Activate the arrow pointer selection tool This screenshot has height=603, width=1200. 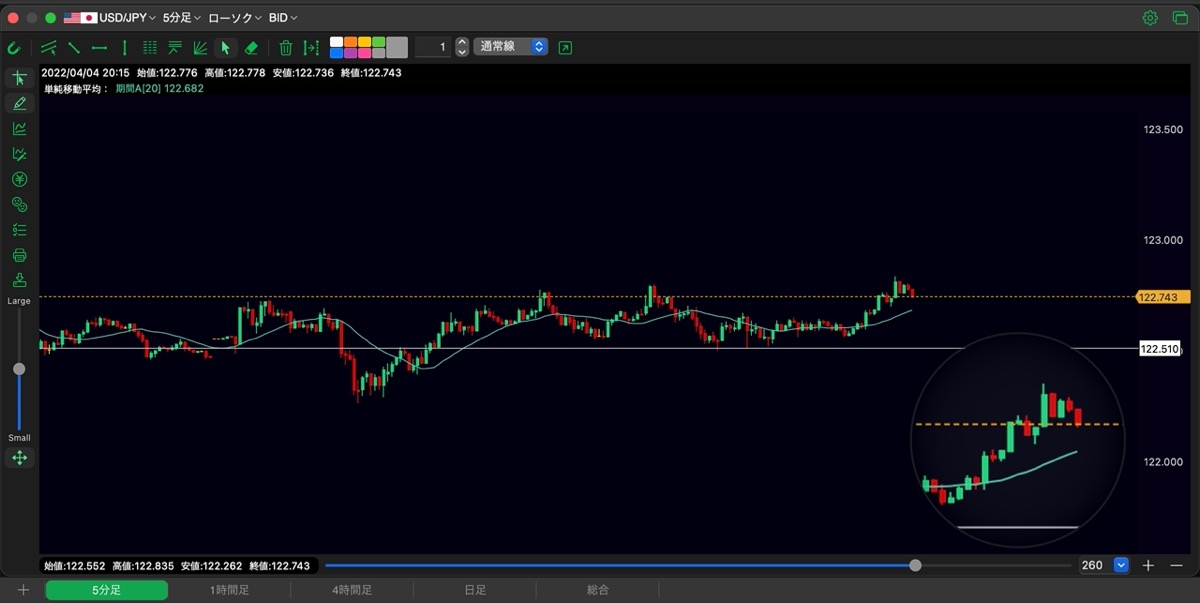click(x=226, y=47)
